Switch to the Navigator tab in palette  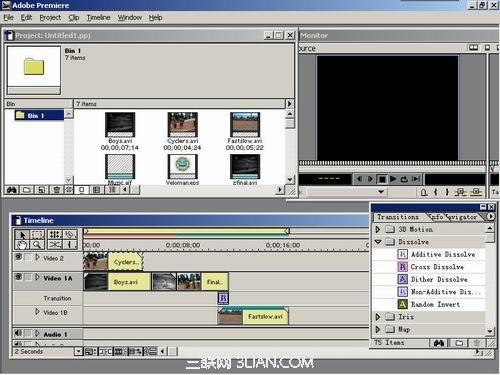click(462, 217)
